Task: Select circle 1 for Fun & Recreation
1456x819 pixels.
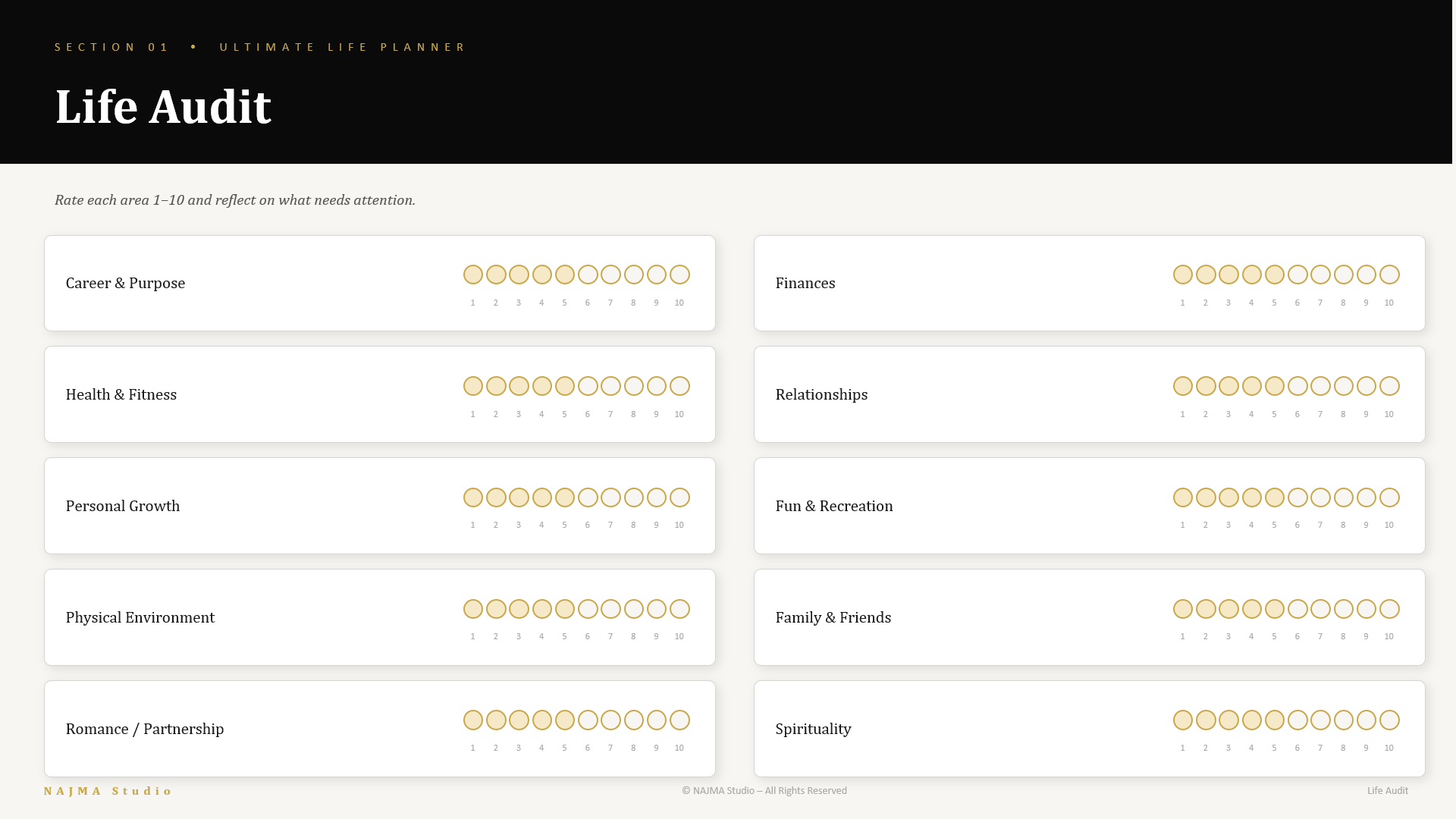Action: point(1183,497)
